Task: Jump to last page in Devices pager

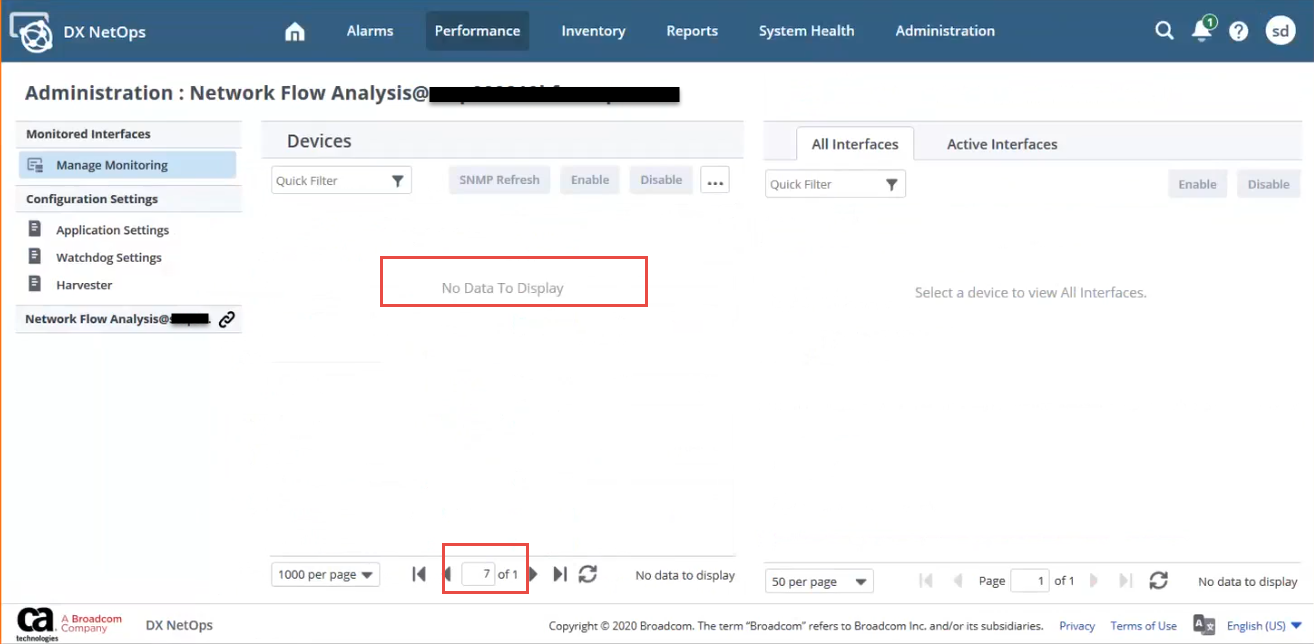Action: pos(560,574)
